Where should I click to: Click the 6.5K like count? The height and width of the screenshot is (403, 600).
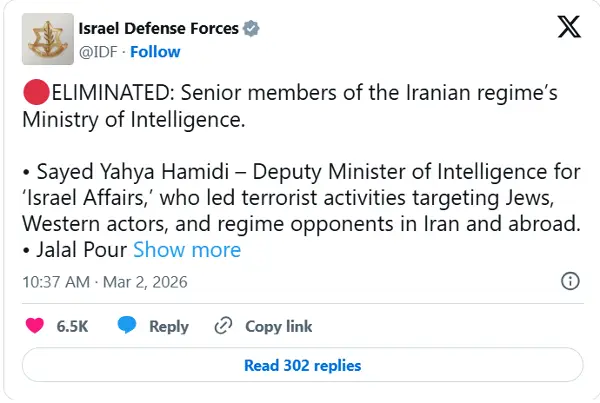pyautogui.click(x=73, y=326)
